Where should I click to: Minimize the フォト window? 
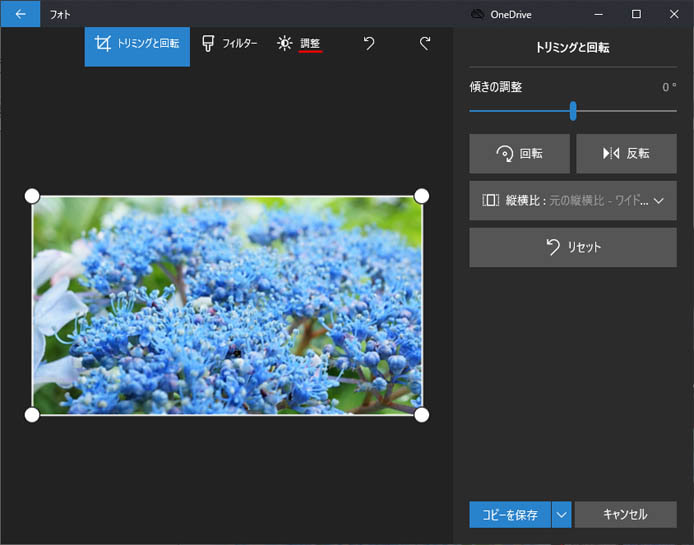pyautogui.click(x=598, y=14)
